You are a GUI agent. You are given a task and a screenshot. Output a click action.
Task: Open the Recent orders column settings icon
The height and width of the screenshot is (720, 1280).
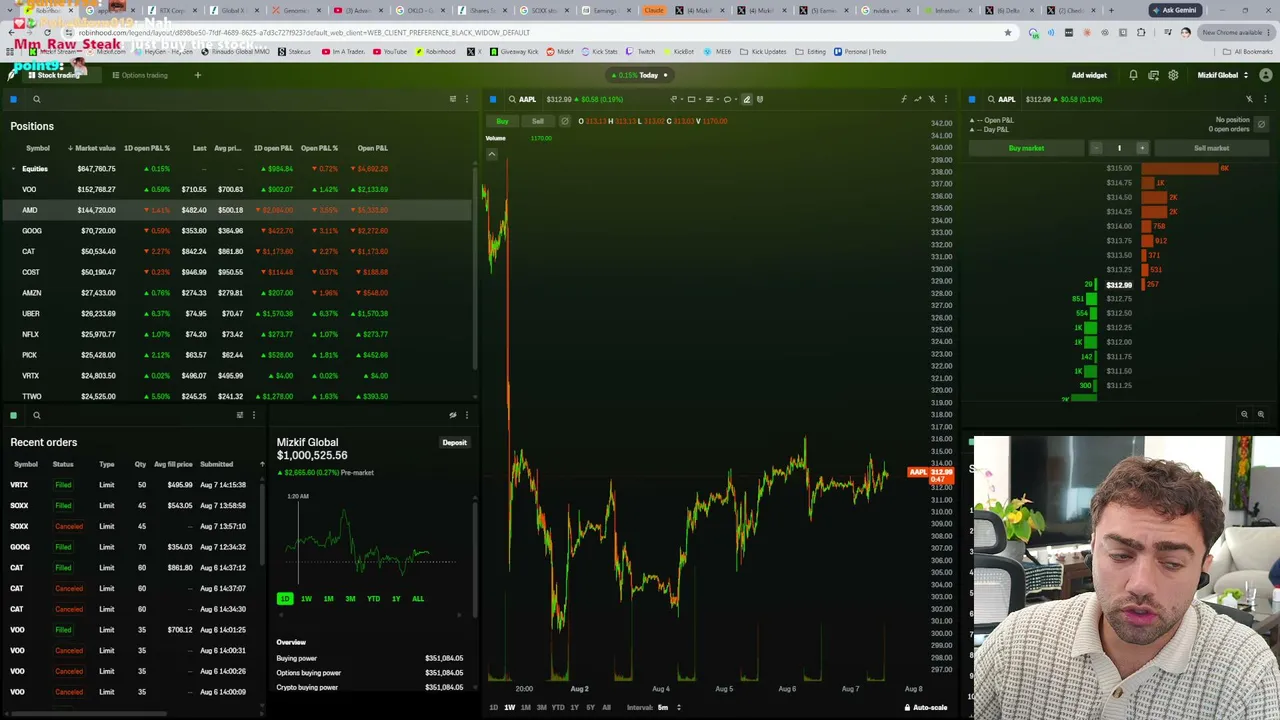tap(239, 415)
